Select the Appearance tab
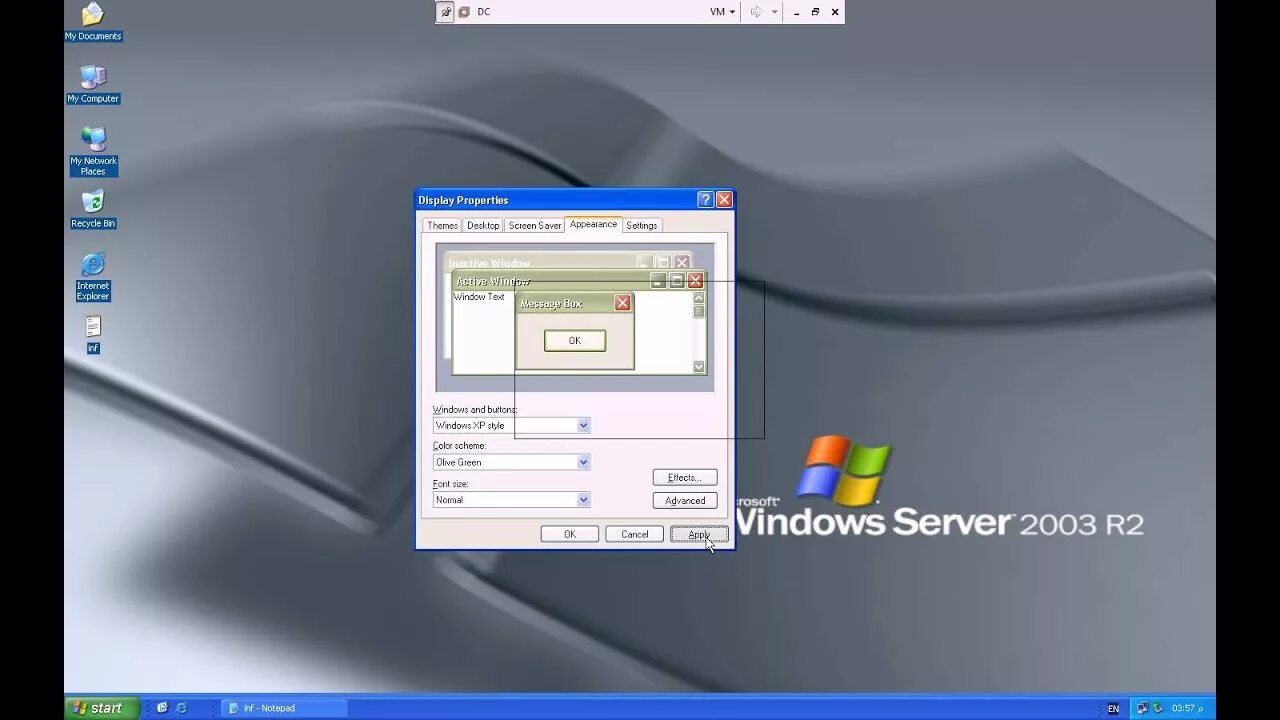 593,224
